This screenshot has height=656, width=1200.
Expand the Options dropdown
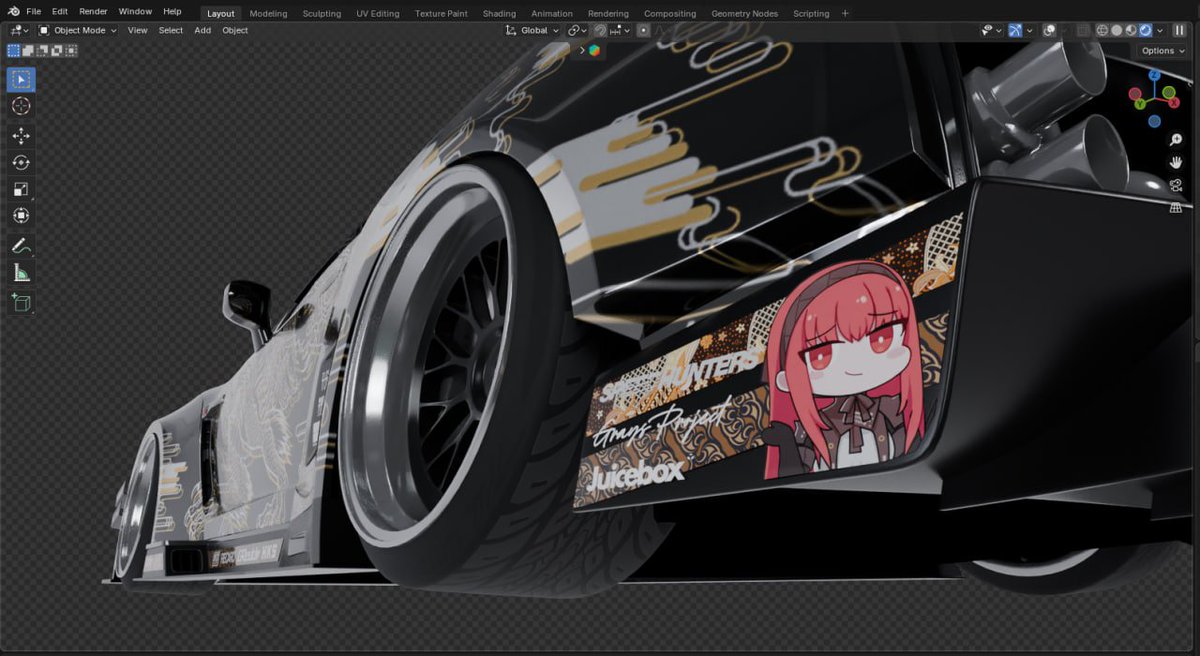click(x=1162, y=50)
